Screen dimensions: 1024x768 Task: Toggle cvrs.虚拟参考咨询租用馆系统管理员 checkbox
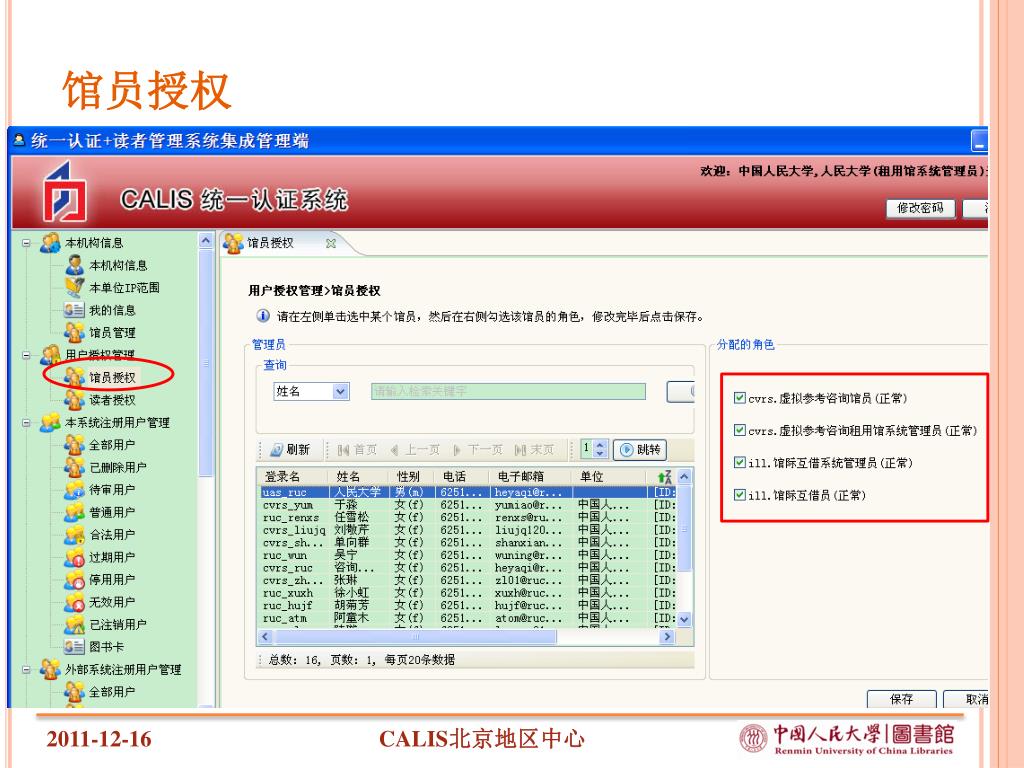click(x=740, y=430)
